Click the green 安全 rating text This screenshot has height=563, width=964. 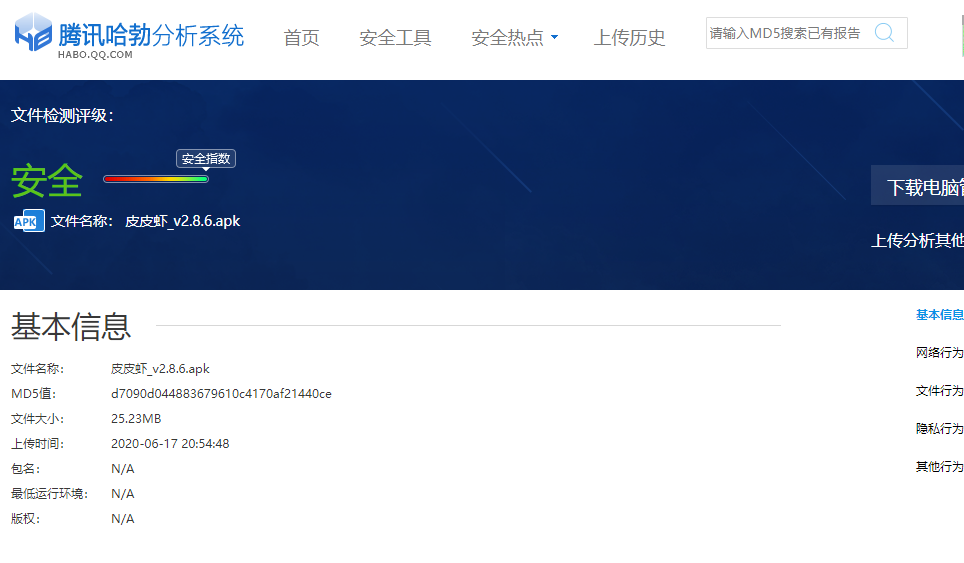(x=47, y=181)
